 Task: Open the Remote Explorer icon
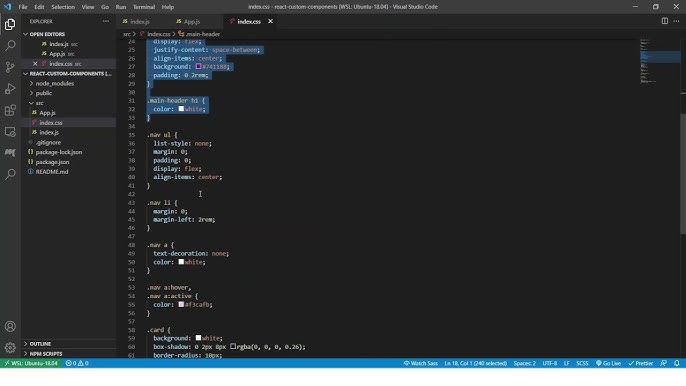click(x=10, y=131)
